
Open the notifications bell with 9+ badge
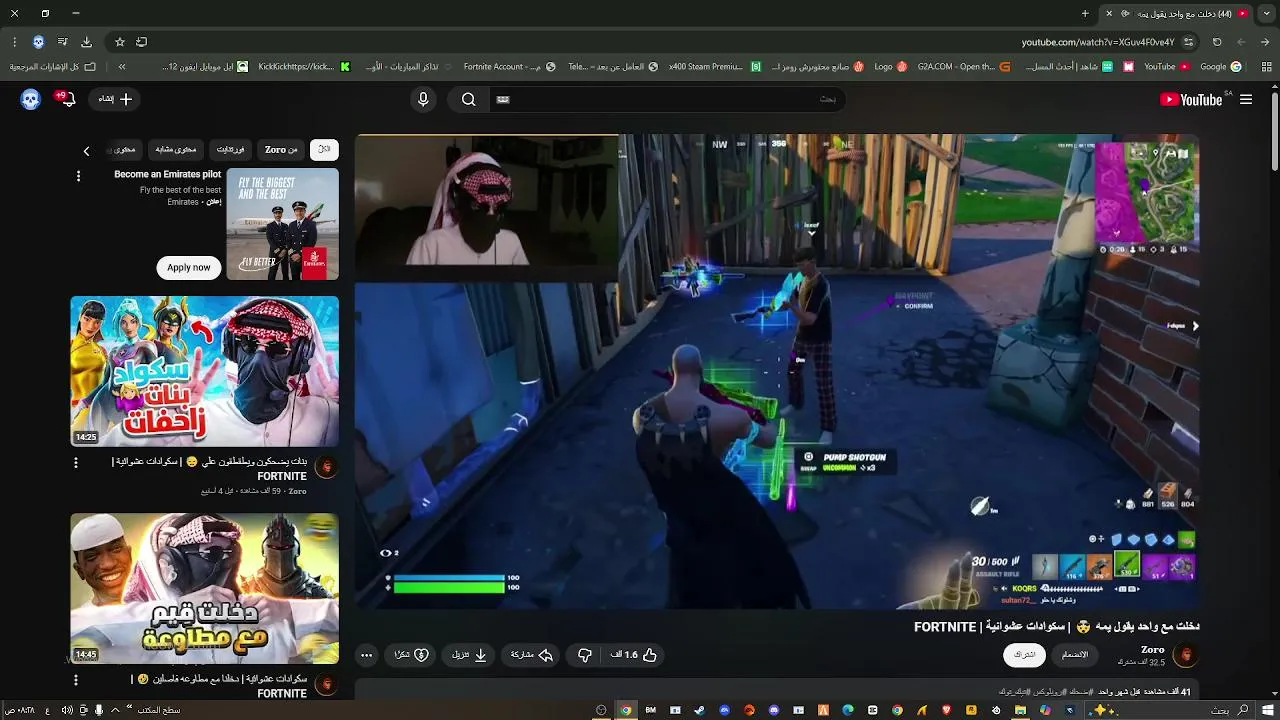tap(66, 99)
